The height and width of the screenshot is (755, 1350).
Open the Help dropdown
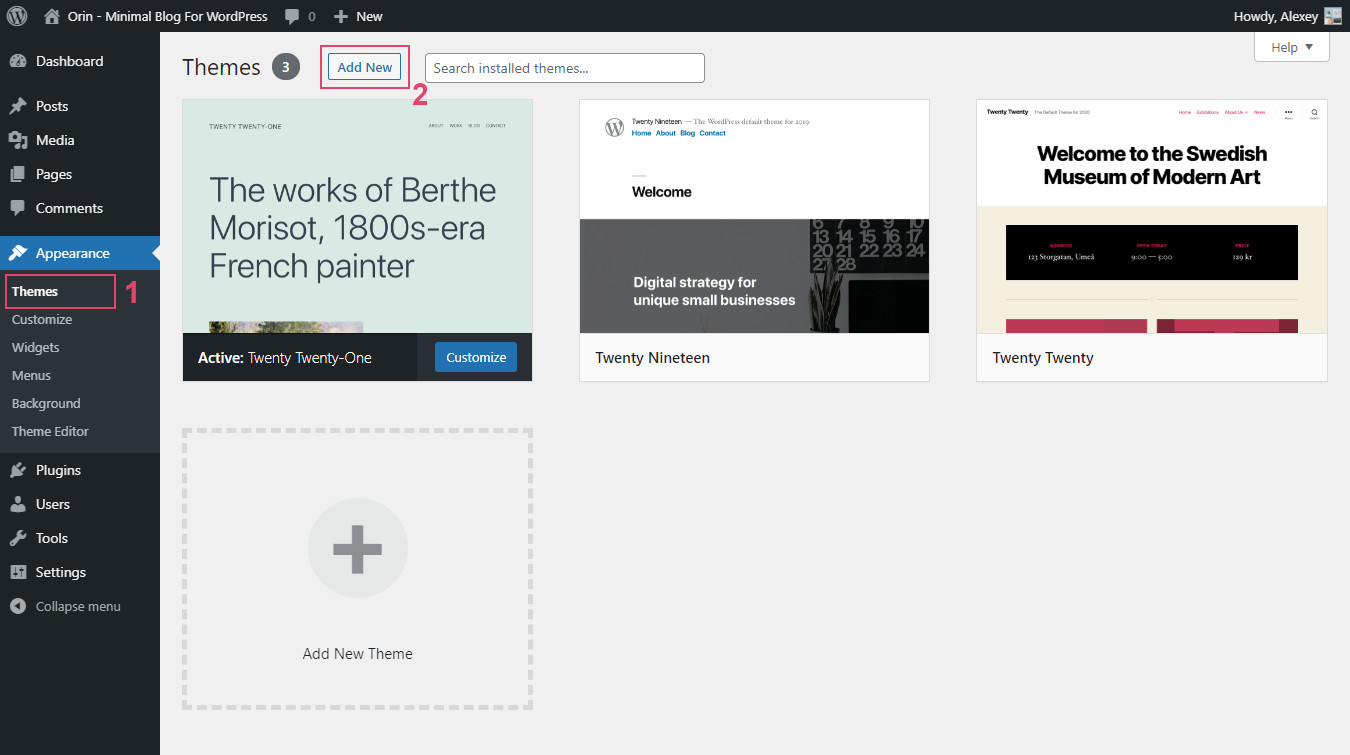coord(1291,46)
